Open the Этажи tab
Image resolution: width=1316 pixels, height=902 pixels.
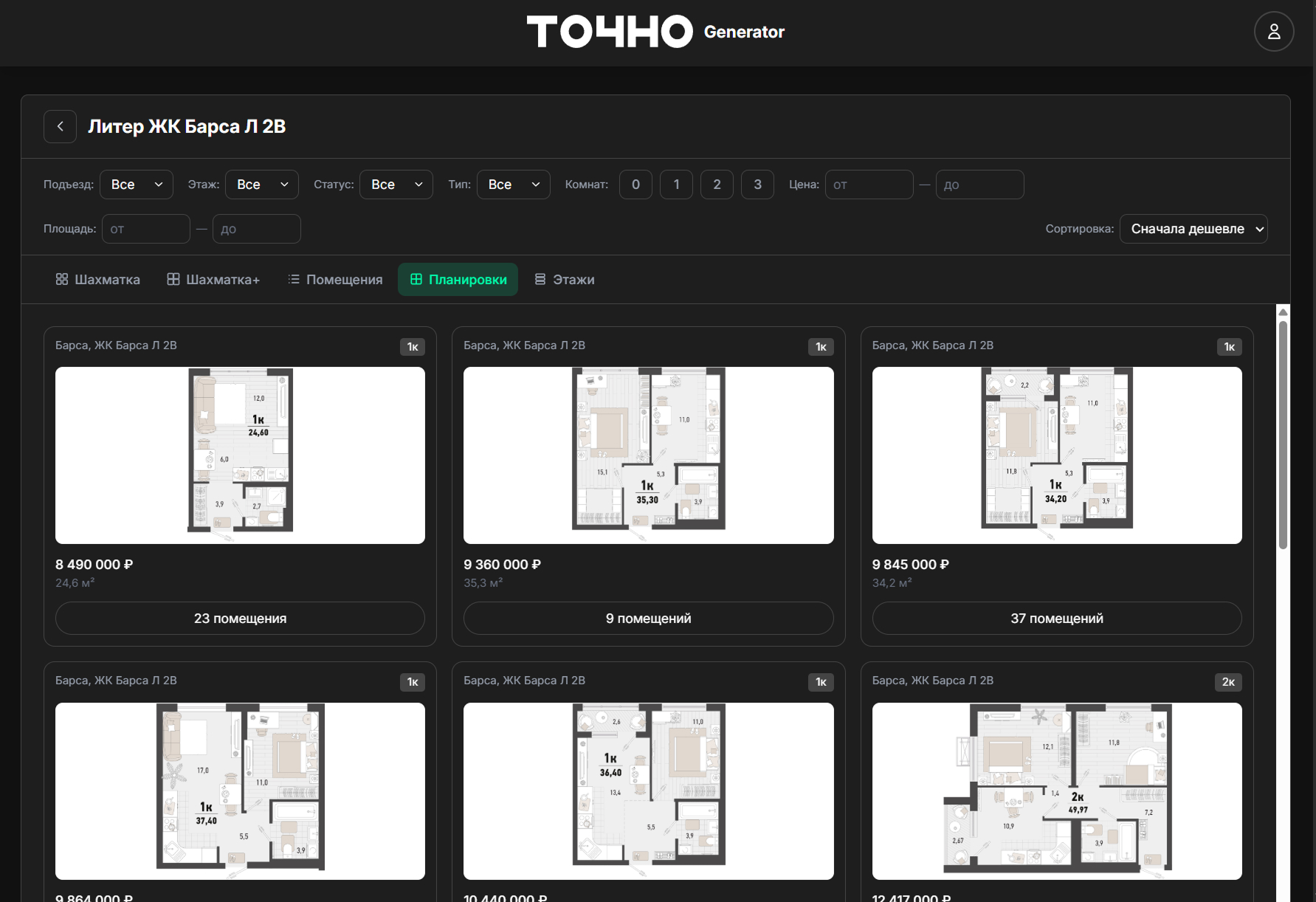(x=564, y=280)
